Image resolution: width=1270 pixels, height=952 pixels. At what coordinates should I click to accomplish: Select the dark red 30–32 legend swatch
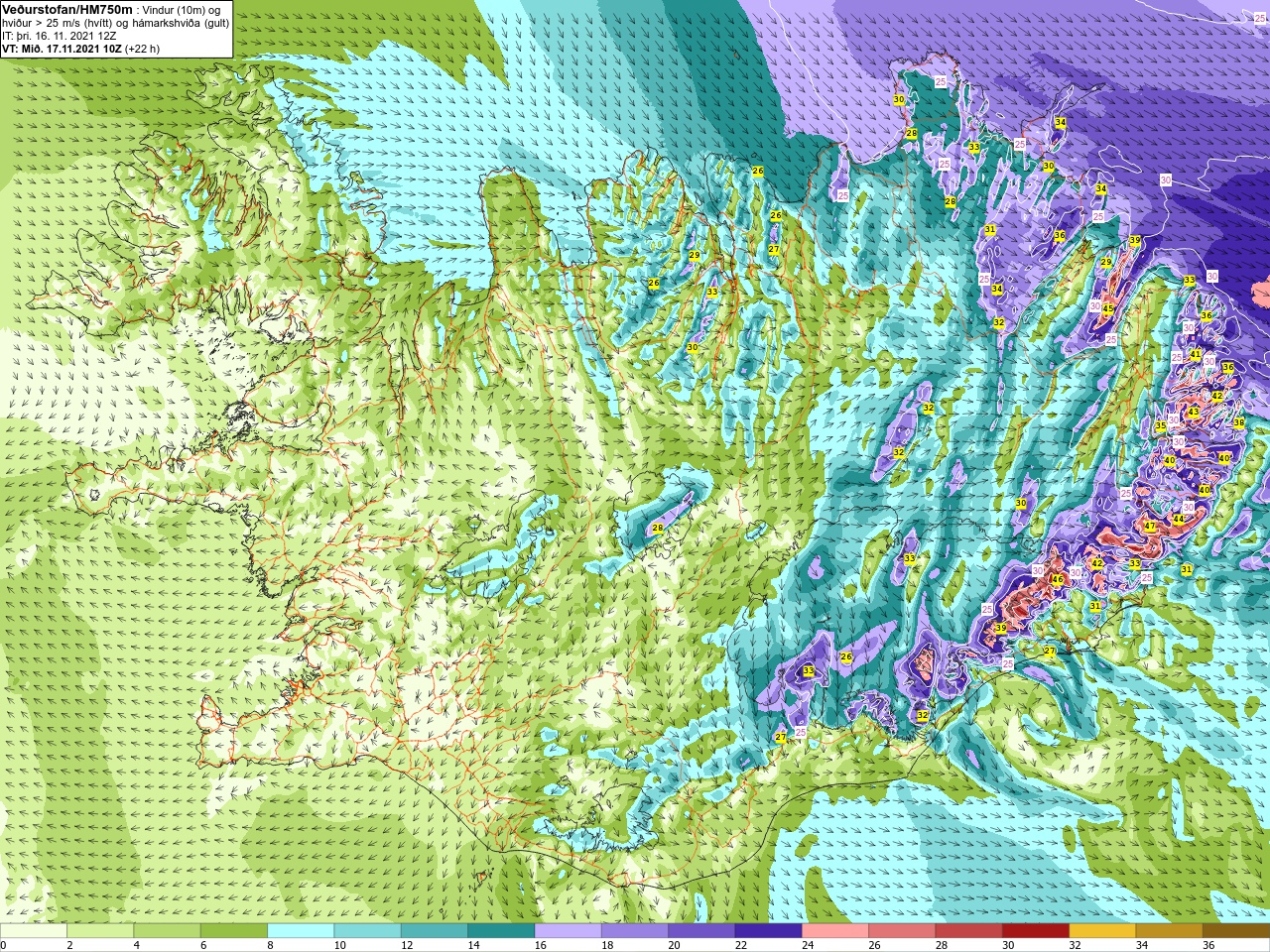pos(1036,931)
